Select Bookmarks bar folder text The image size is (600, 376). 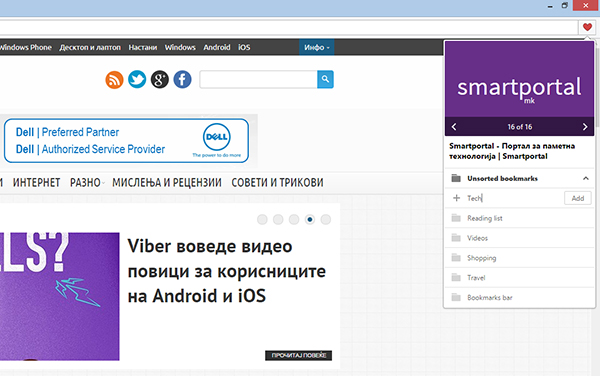(x=489, y=298)
